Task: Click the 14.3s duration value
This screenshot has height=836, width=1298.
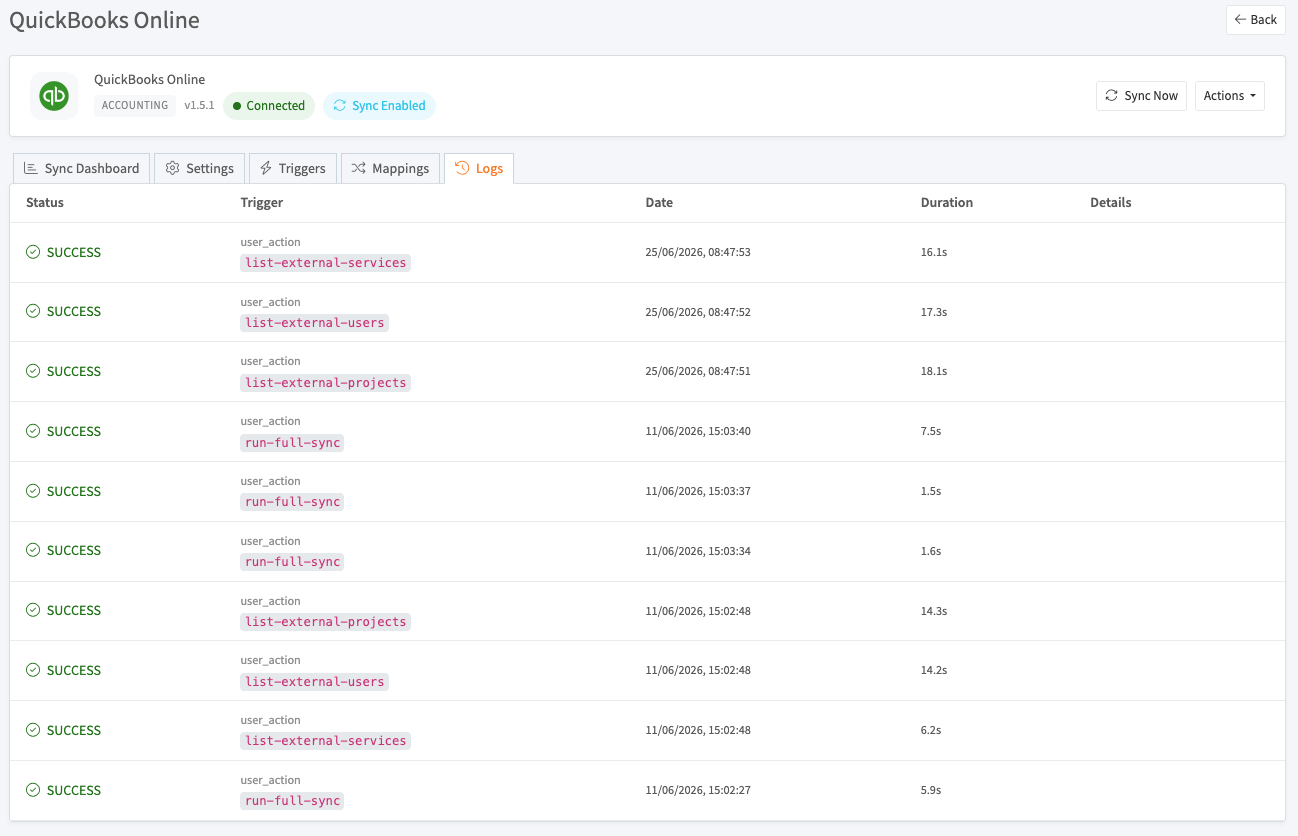Action: pos(934,611)
